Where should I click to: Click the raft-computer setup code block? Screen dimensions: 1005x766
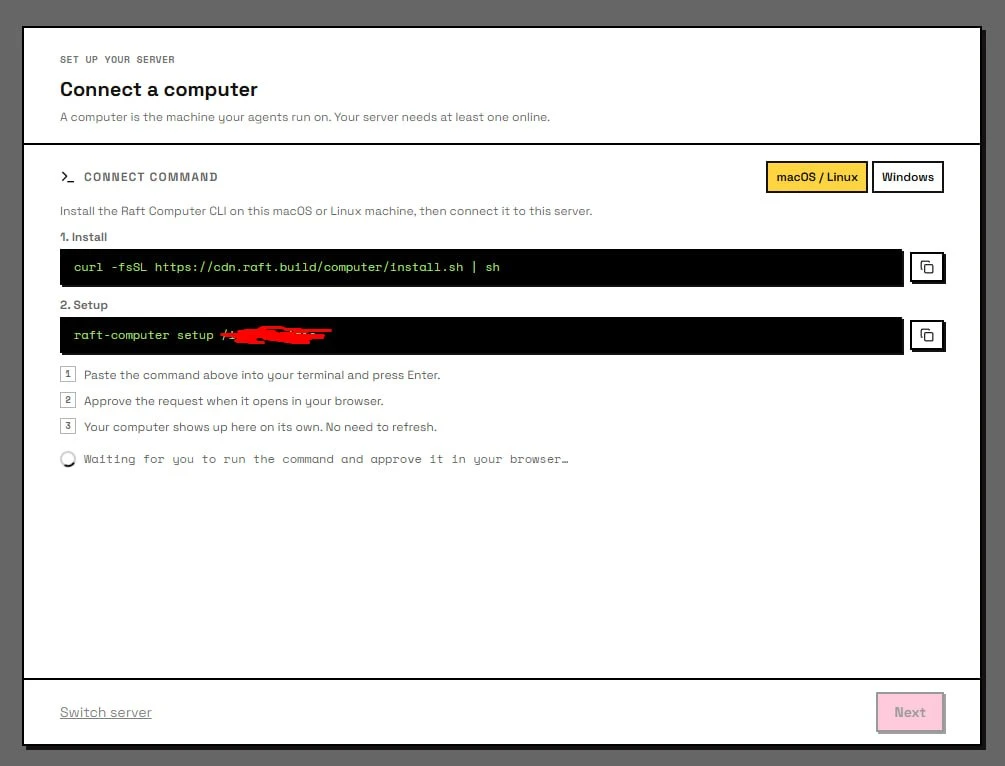pos(481,335)
